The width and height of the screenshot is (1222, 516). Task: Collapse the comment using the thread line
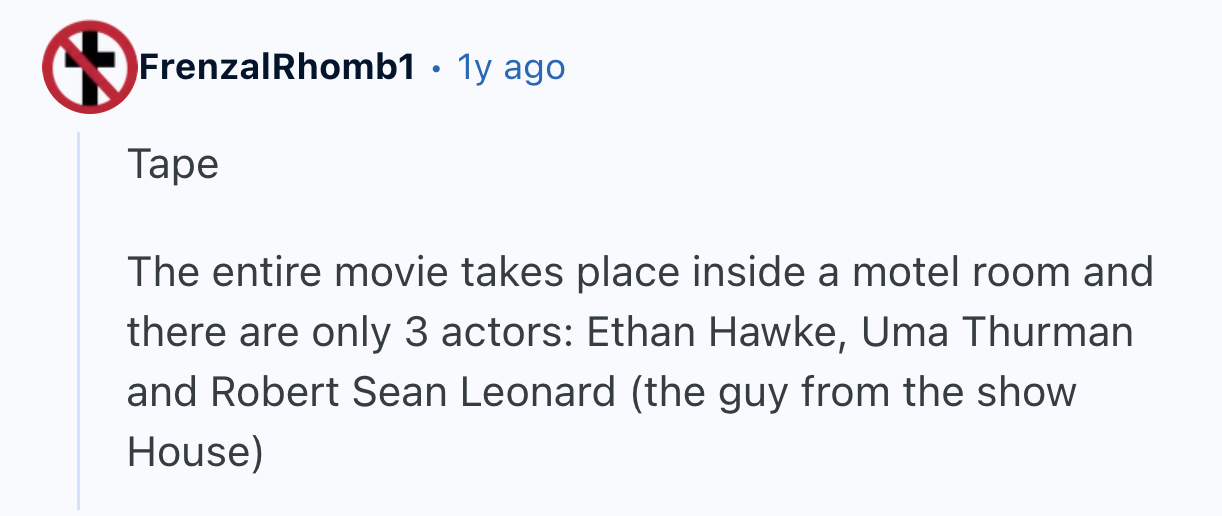(x=79, y=320)
